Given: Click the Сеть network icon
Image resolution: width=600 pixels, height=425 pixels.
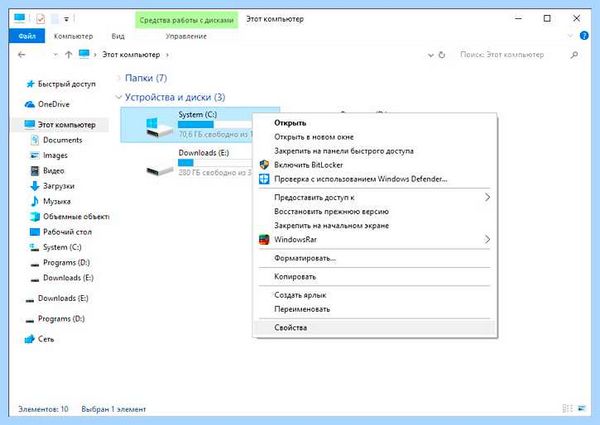Looking at the screenshot, I should (29, 339).
